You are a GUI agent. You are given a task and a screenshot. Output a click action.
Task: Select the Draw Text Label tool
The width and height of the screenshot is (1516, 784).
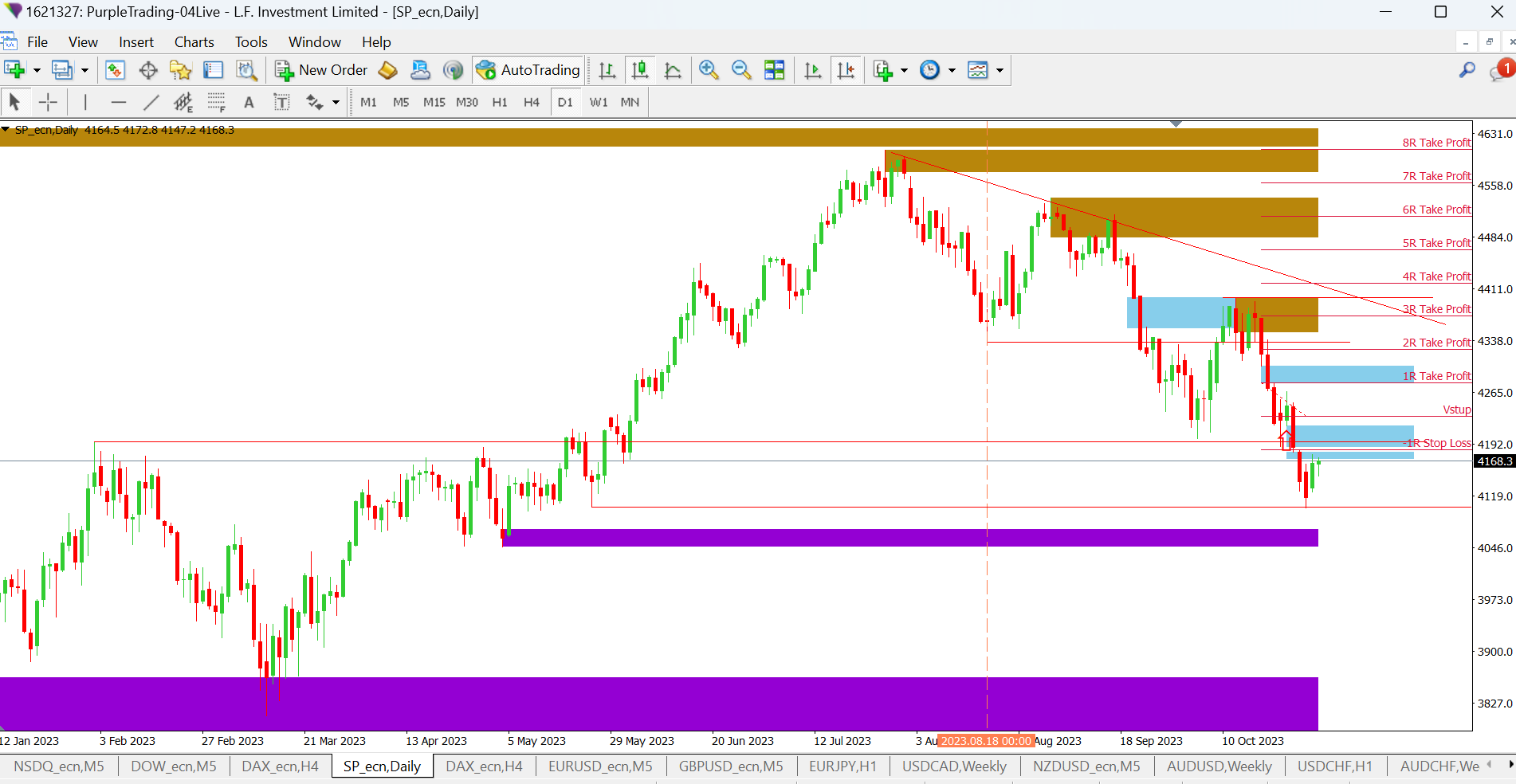coord(281,102)
